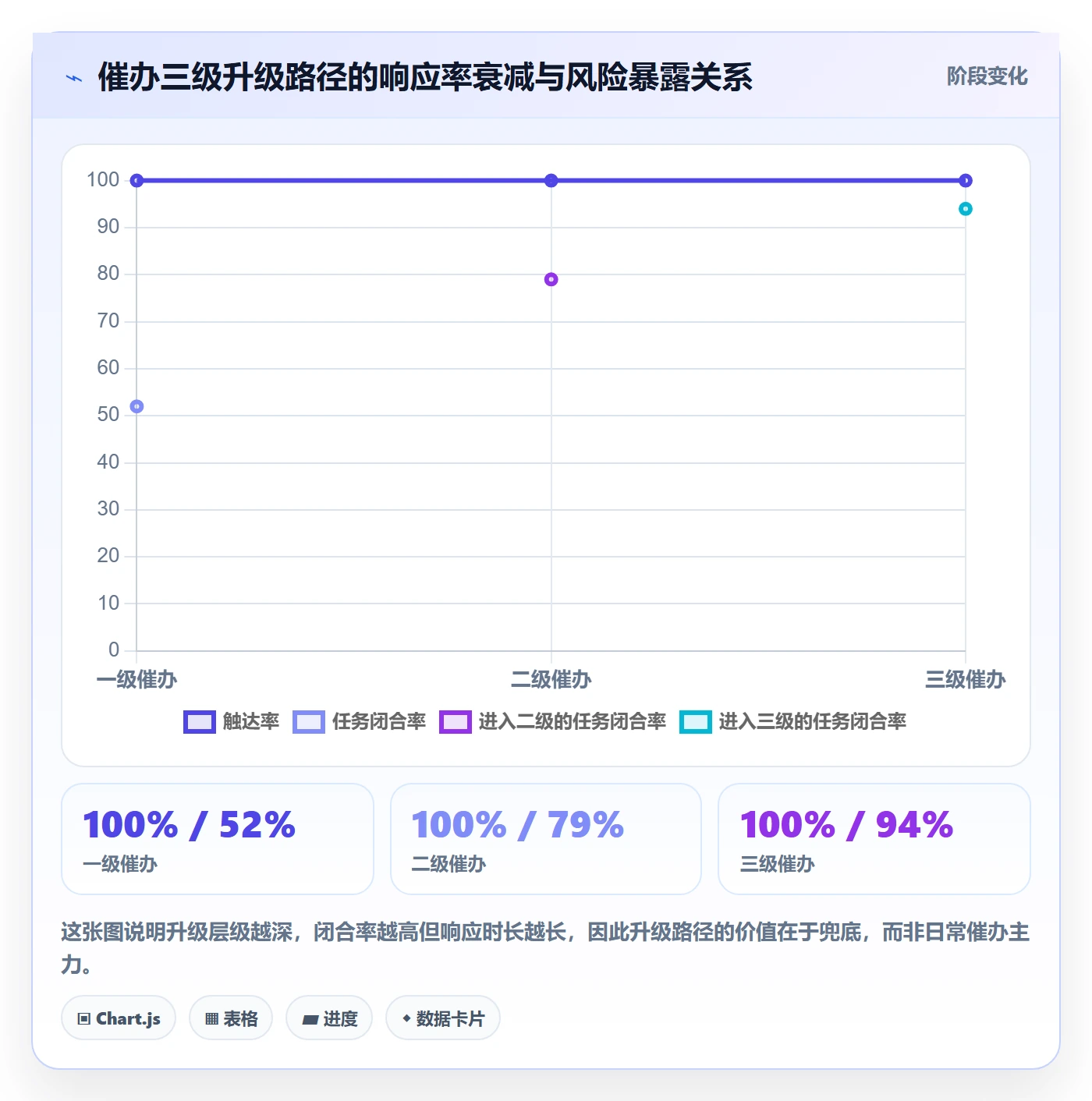This screenshot has width=1092, height=1101.
Task: Toggle the 进入三级的任务闭合率 legend swatch
Action: (695, 722)
